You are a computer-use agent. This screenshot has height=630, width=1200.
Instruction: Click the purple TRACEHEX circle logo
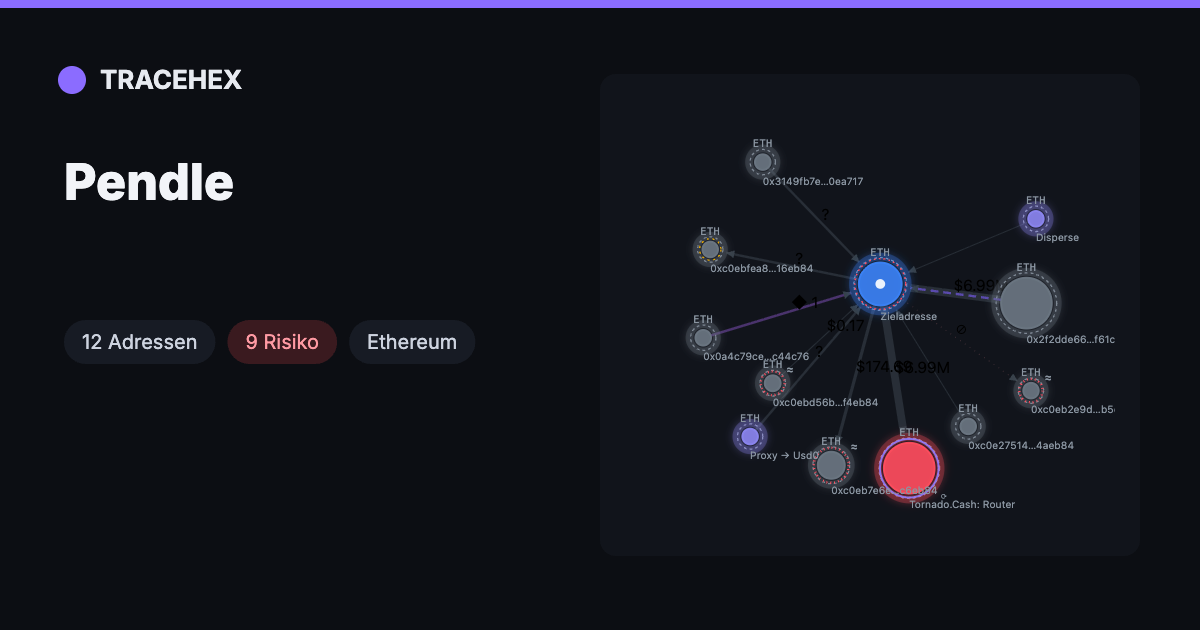pos(72,80)
